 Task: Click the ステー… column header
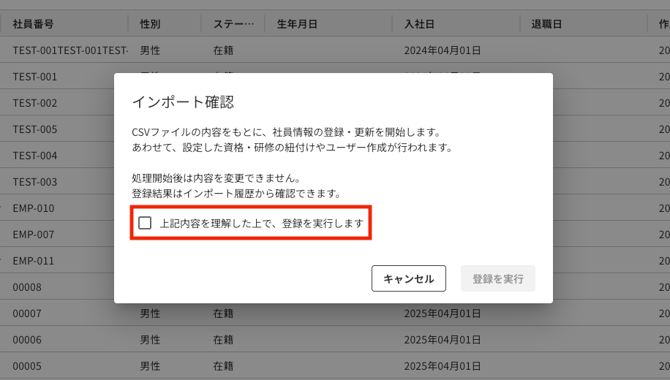pyautogui.click(x=233, y=24)
